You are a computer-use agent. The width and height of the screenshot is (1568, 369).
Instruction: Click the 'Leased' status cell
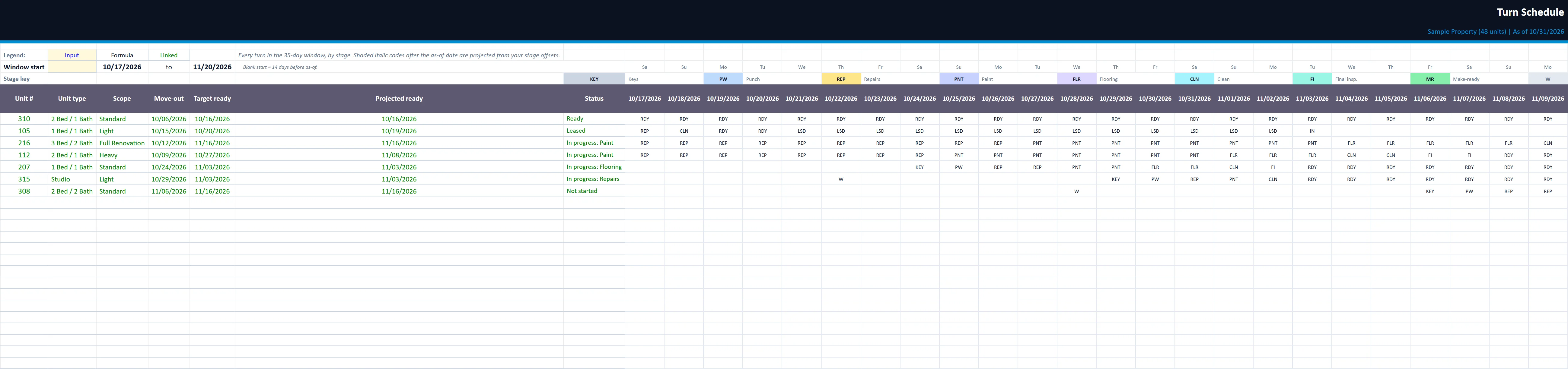click(x=594, y=131)
